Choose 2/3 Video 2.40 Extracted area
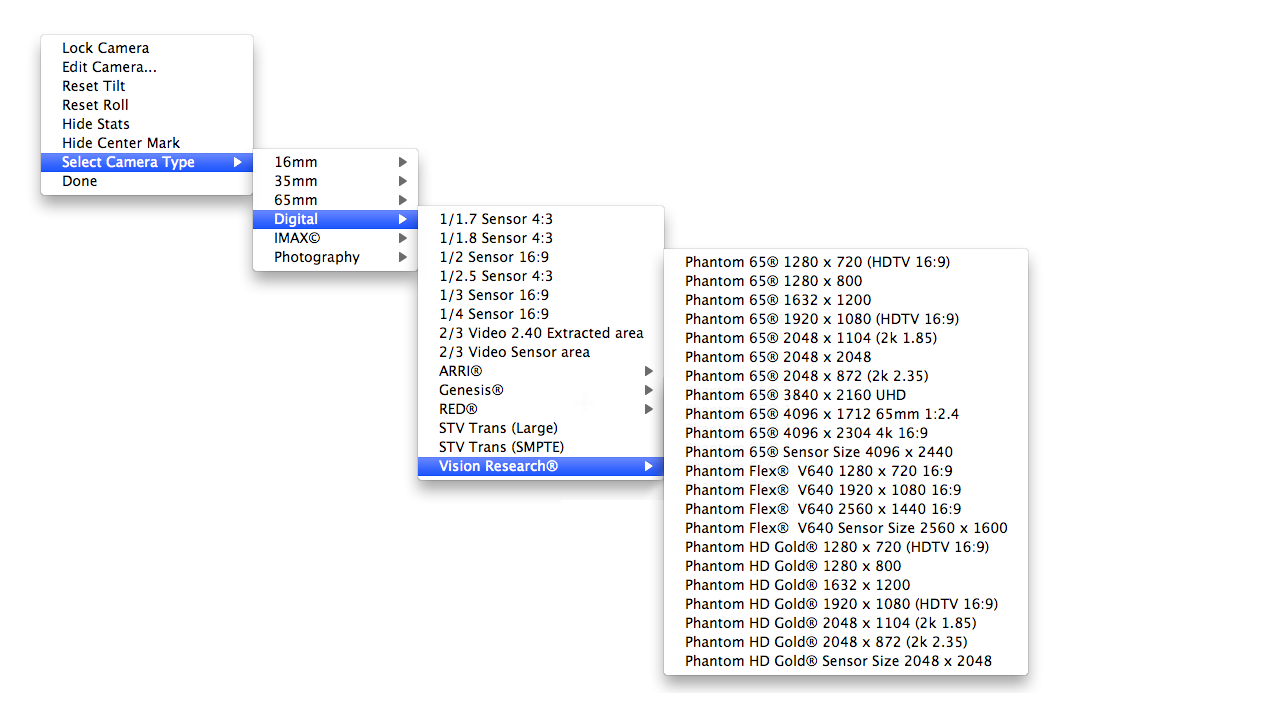This screenshot has height=720, width=1280. point(541,333)
